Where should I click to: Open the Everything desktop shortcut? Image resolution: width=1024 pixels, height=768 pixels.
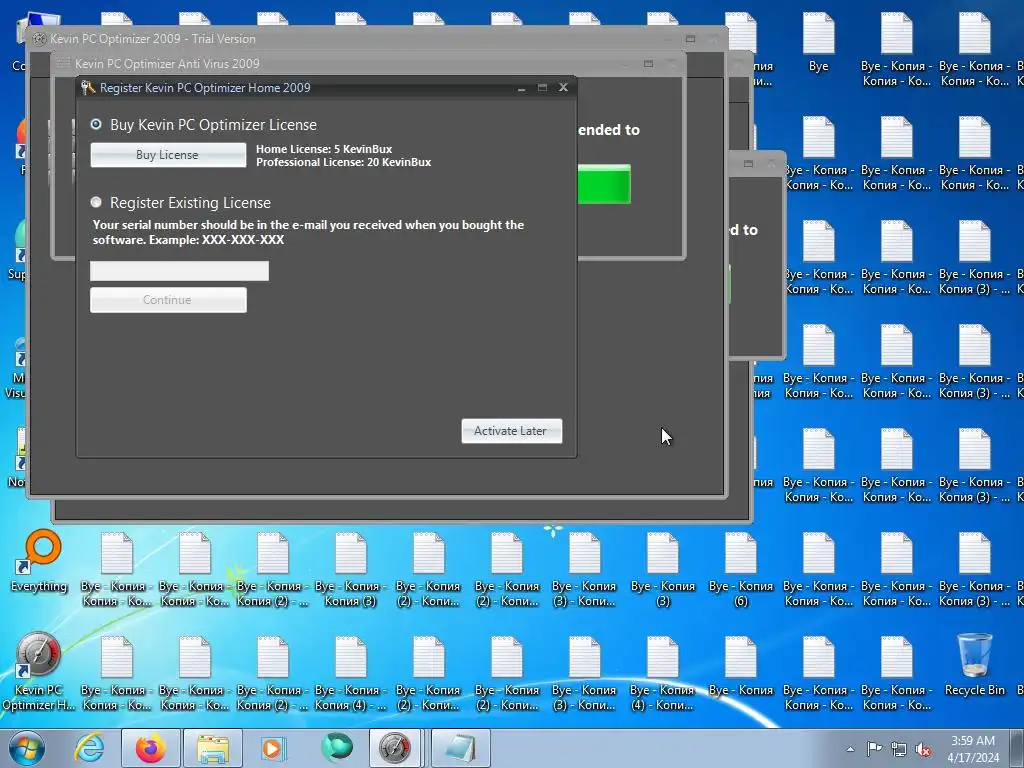39,562
